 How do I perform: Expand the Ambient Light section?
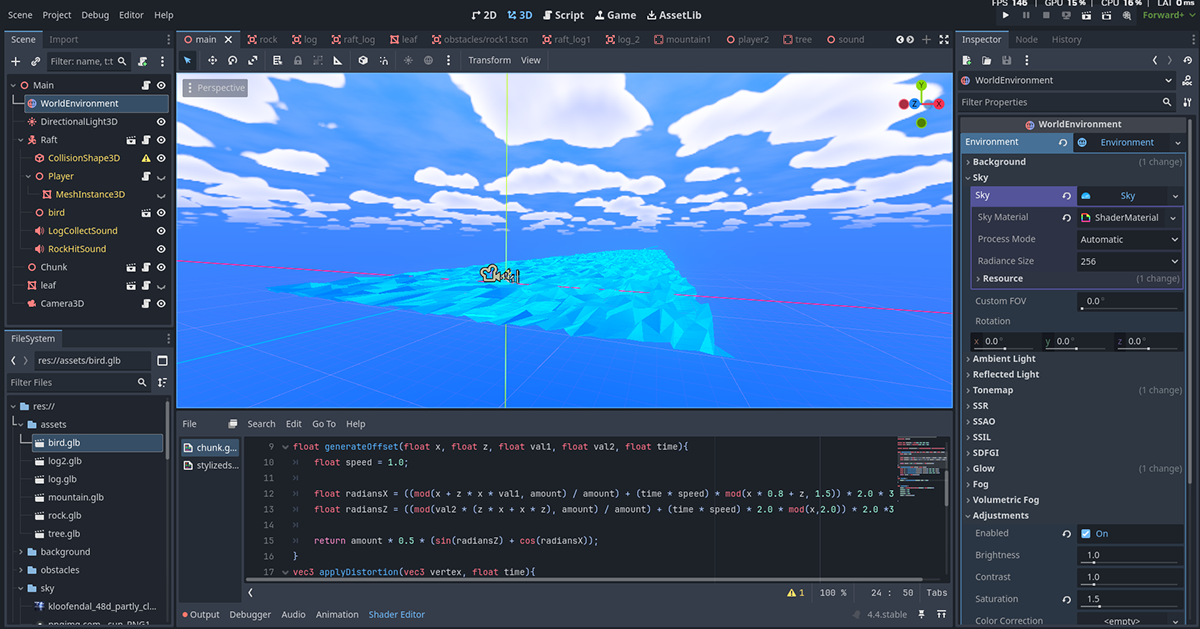pos(1004,359)
